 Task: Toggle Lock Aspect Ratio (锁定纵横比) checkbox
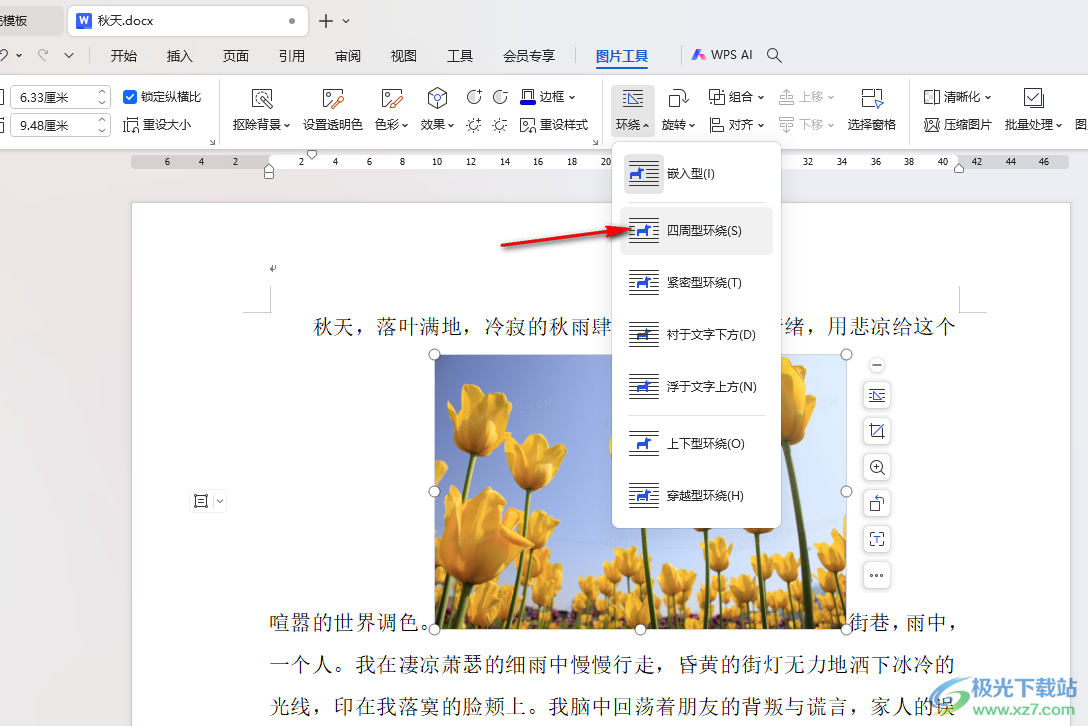click(130, 96)
